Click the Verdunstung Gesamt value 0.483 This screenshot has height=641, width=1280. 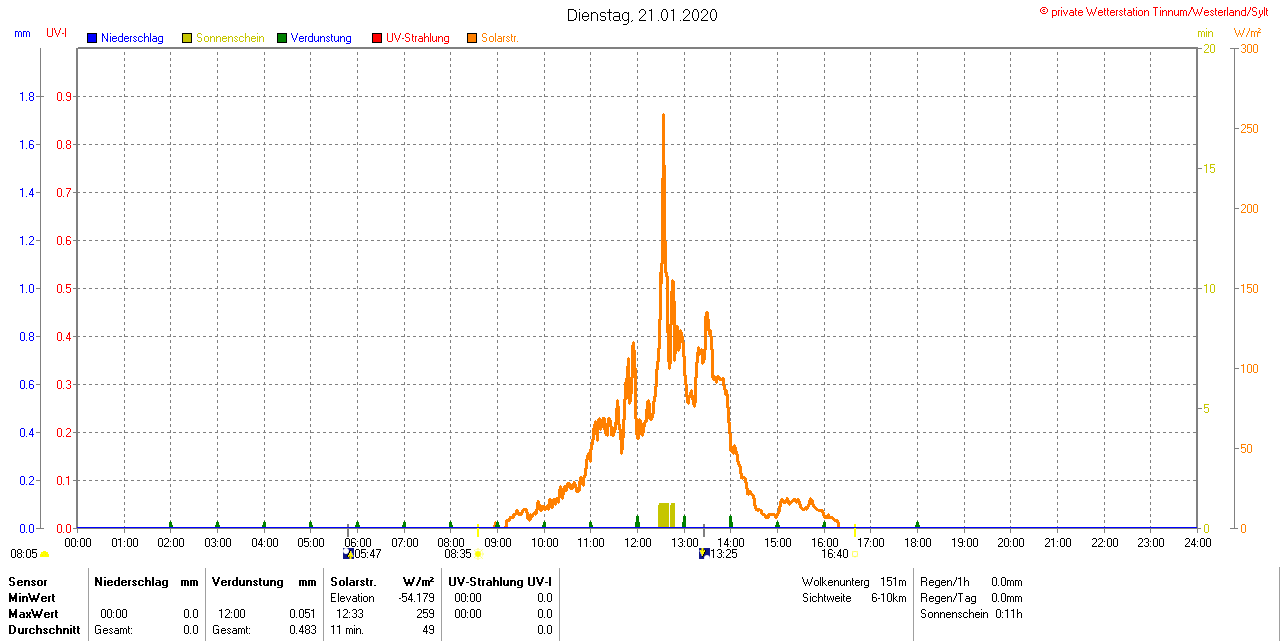coord(303,630)
